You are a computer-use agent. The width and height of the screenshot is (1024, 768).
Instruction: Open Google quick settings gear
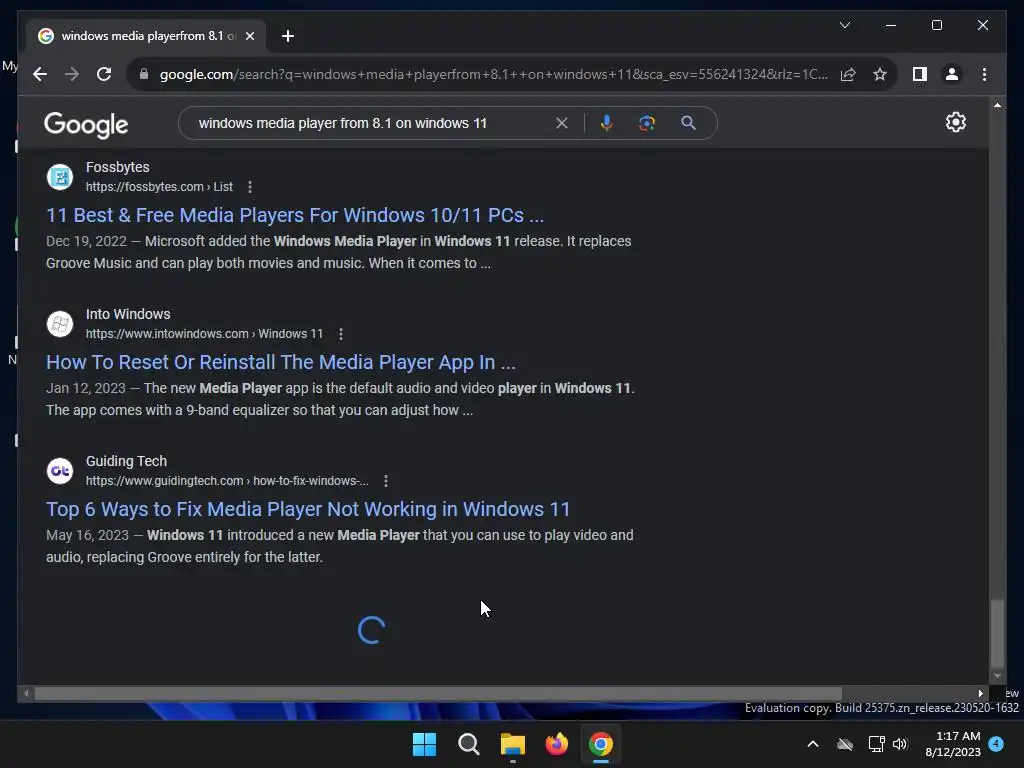point(955,122)
